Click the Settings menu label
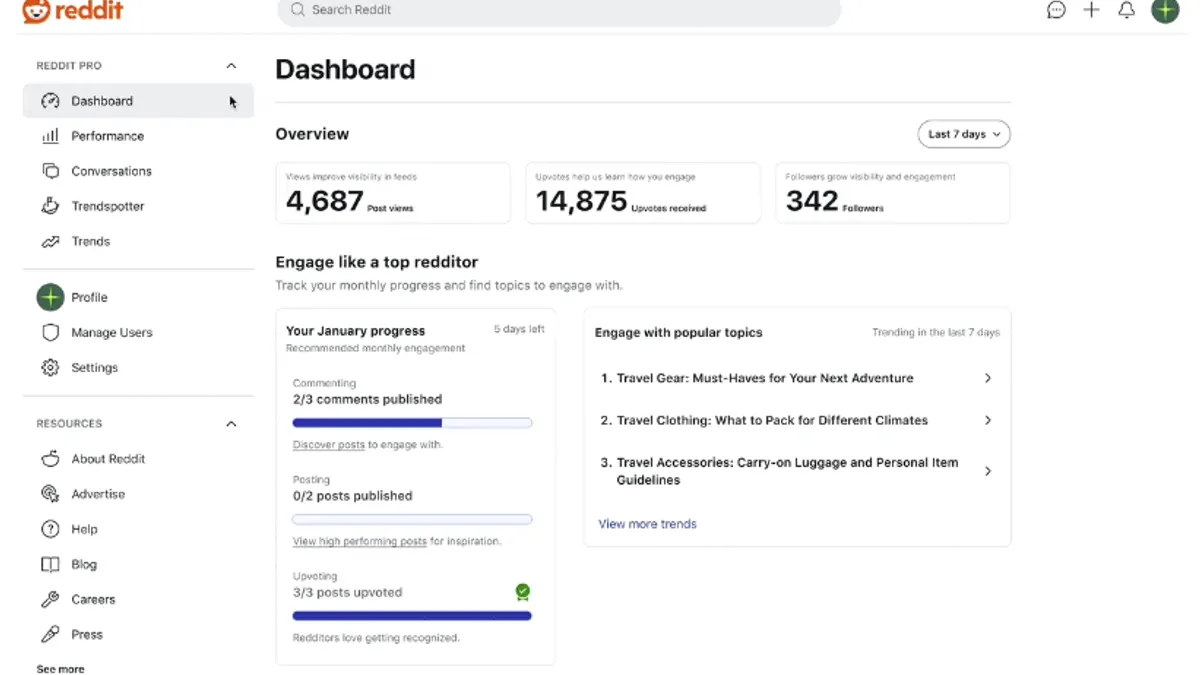The width and height of the screenshot is (1200, 675). (94, 367)
